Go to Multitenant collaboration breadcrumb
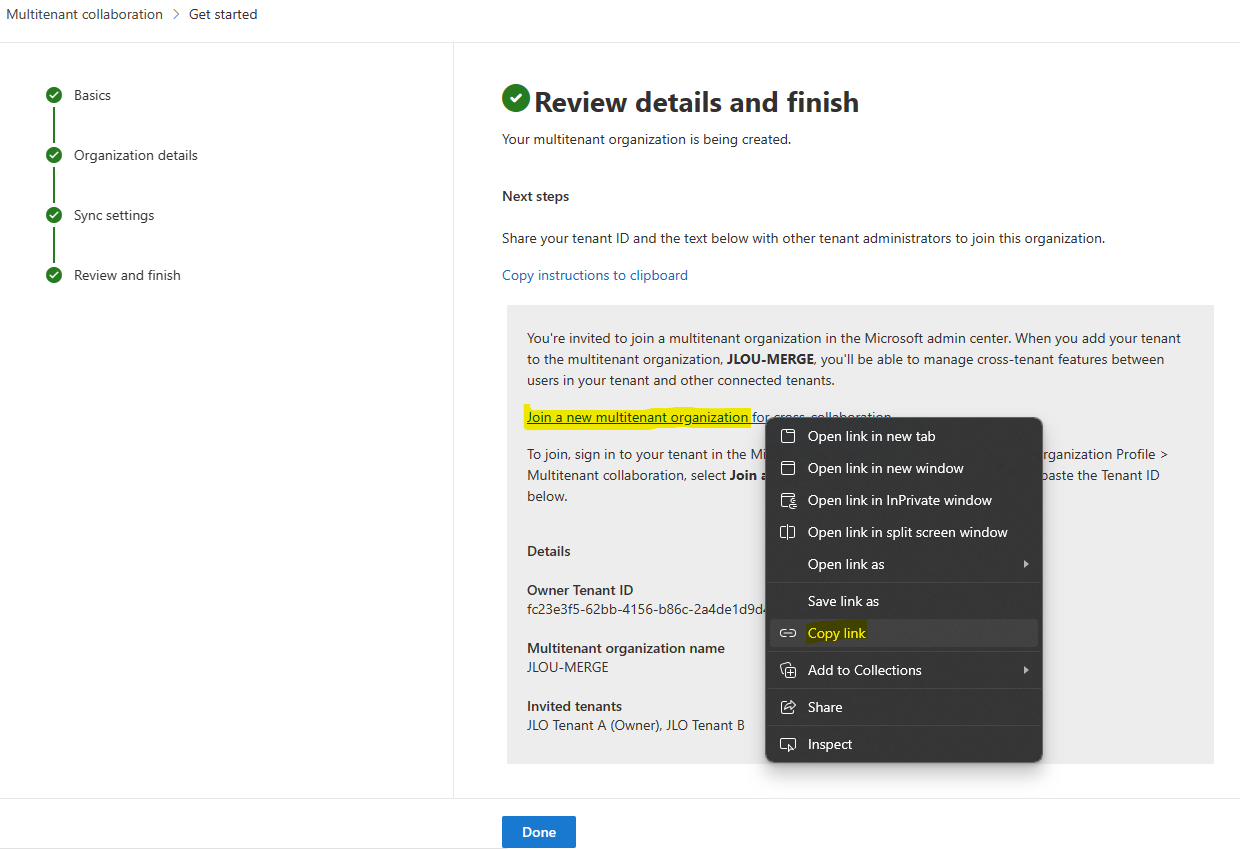 coord(84,14)
